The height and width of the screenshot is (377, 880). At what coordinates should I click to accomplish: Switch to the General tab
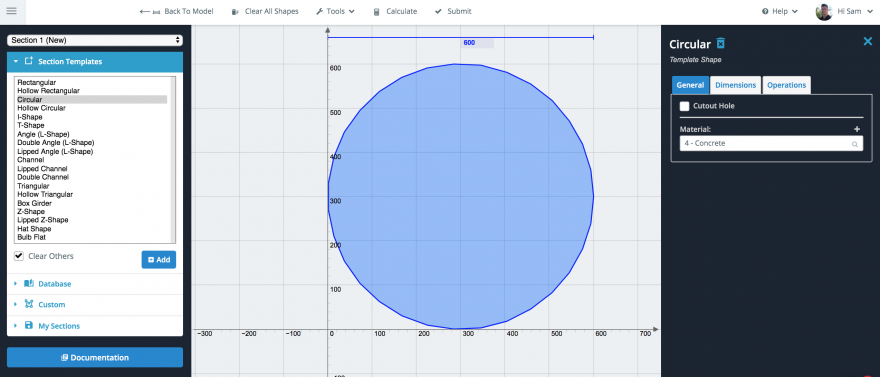[x=690, y=85]
